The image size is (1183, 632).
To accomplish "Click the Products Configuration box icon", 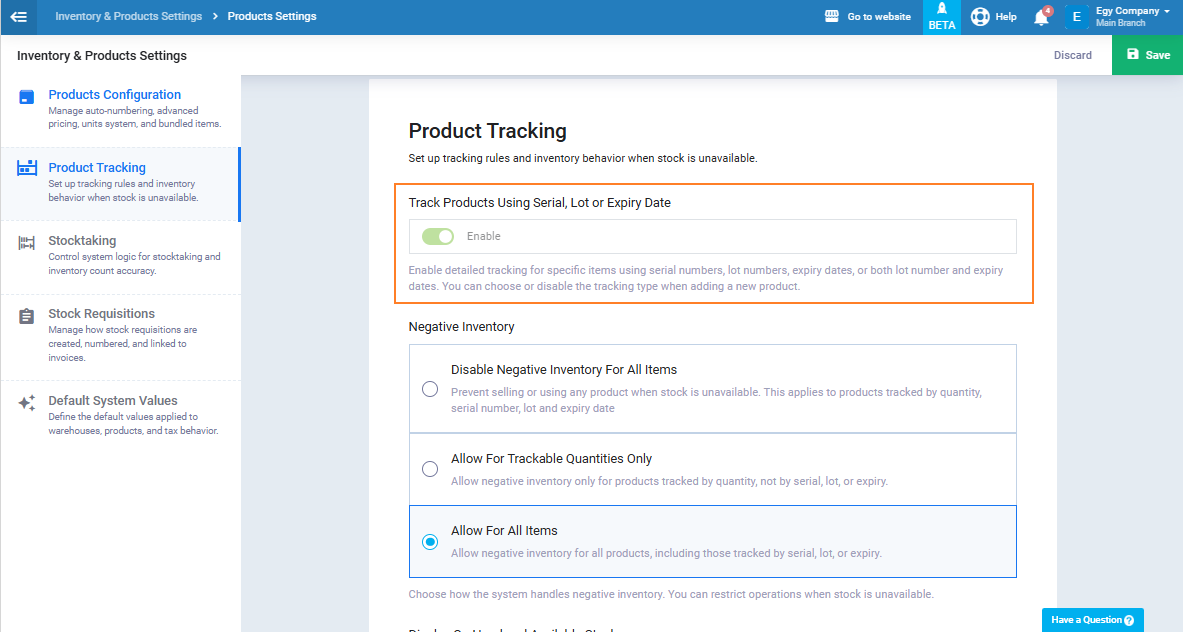I will tap(27, 97).
